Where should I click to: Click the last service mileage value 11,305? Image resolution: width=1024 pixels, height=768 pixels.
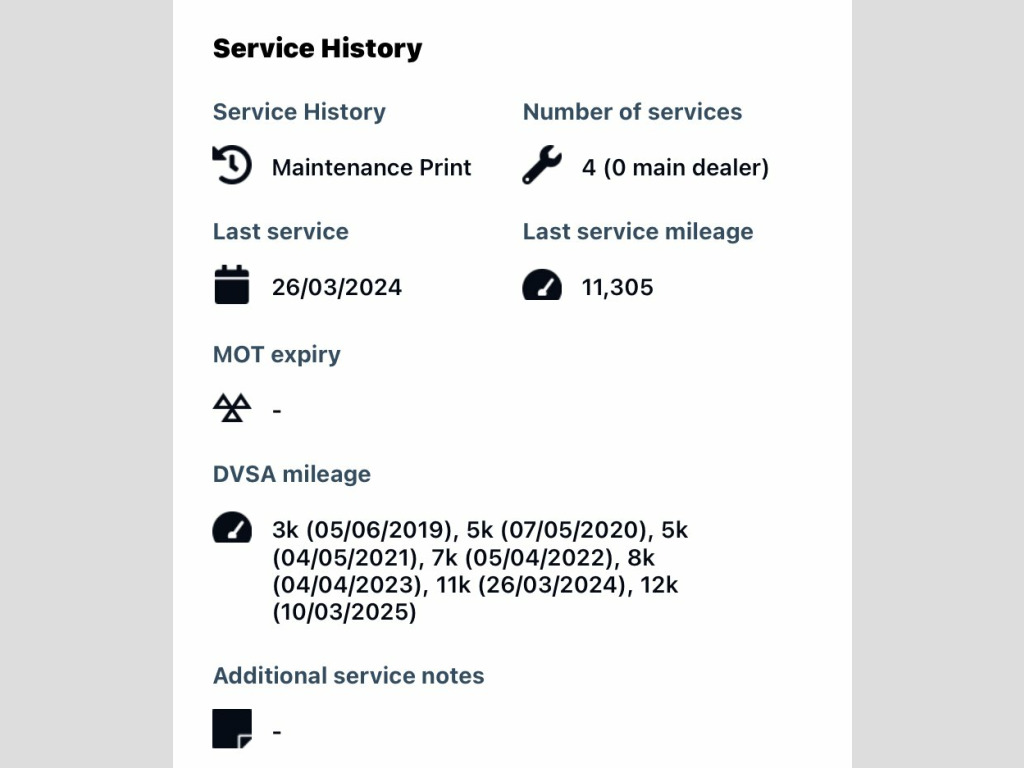point(617,287)
